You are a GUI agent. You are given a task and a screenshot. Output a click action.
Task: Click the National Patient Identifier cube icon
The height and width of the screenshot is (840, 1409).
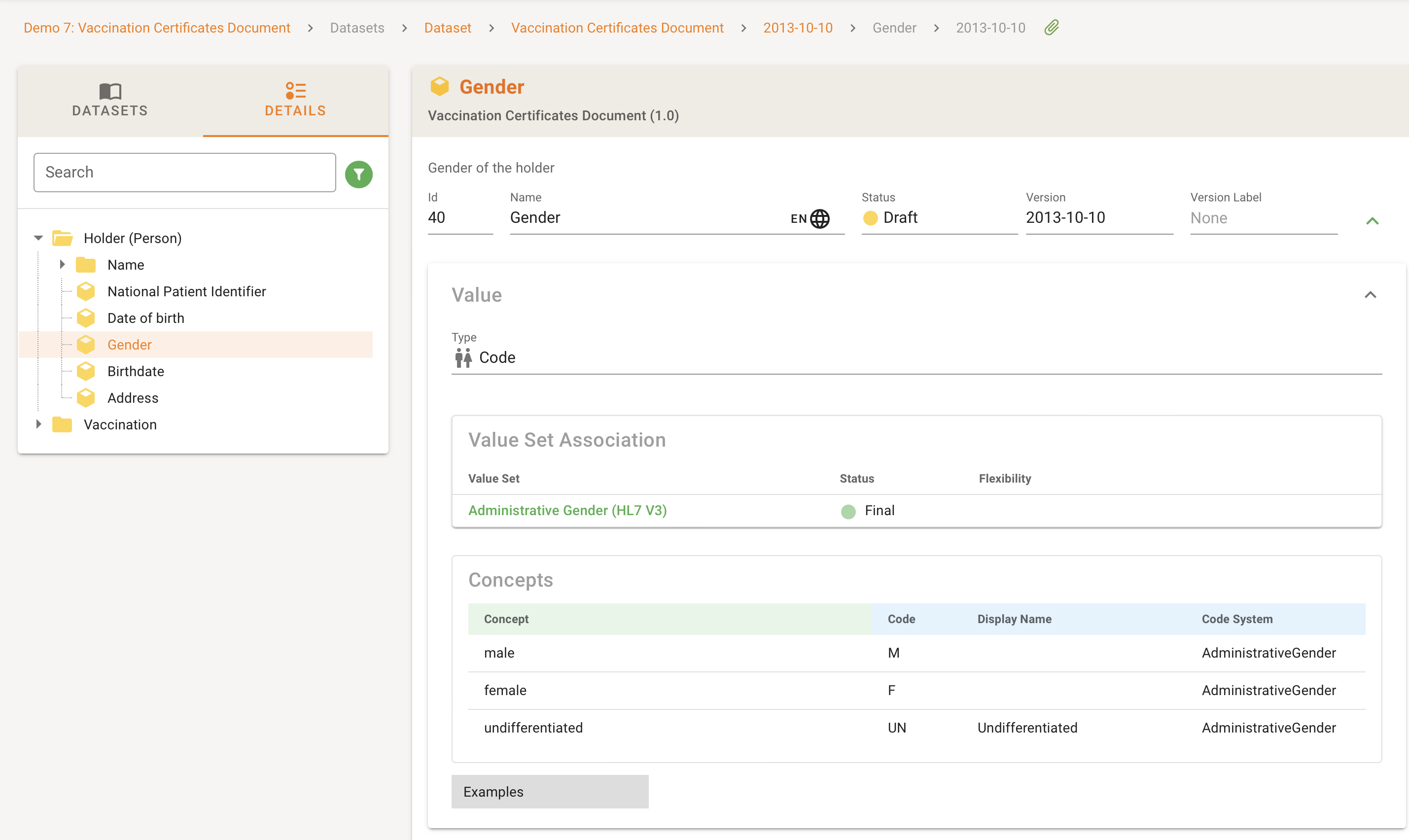tap(86, 291)
